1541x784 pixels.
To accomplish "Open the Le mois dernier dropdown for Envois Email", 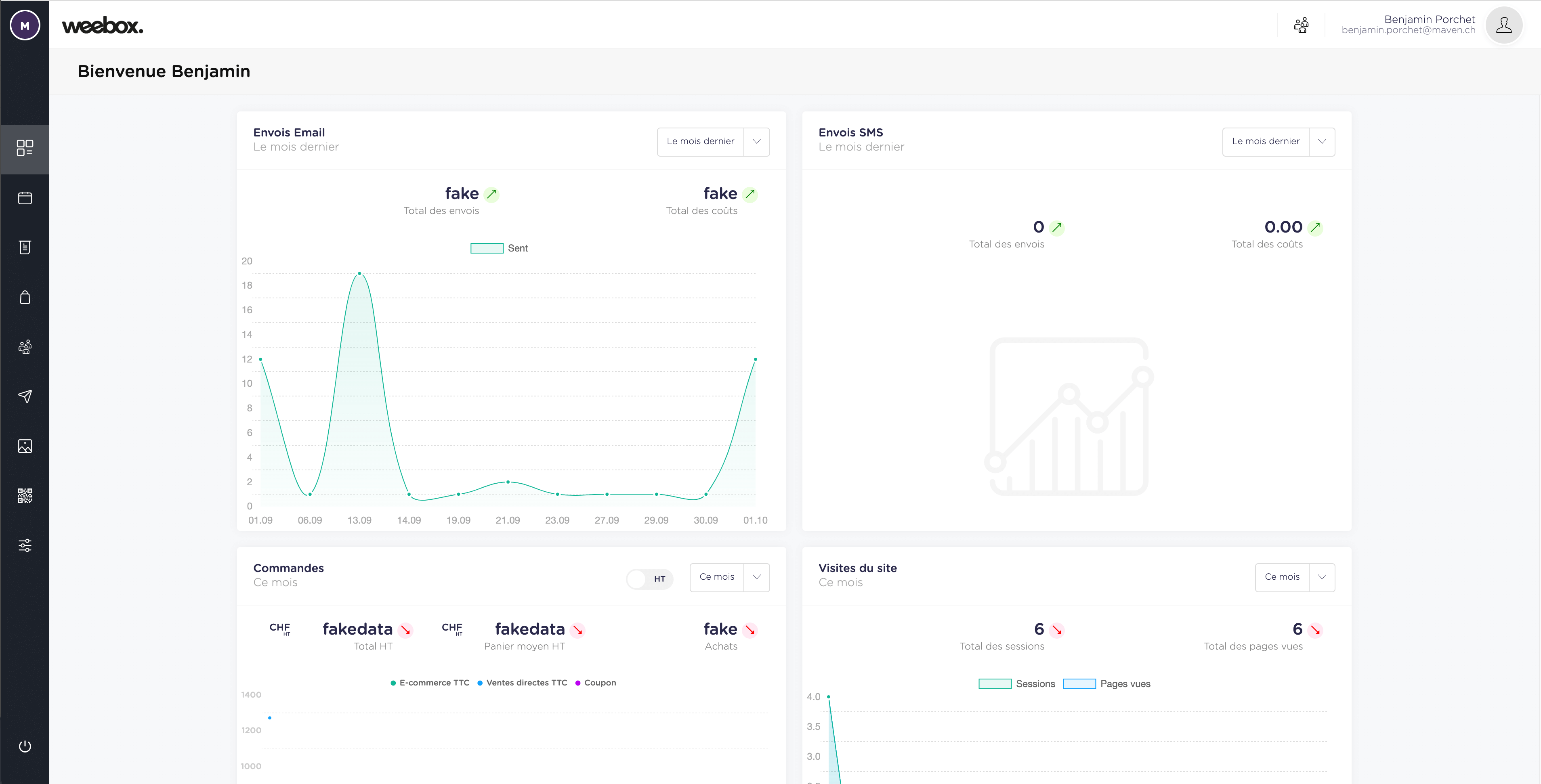I will 712,142.
